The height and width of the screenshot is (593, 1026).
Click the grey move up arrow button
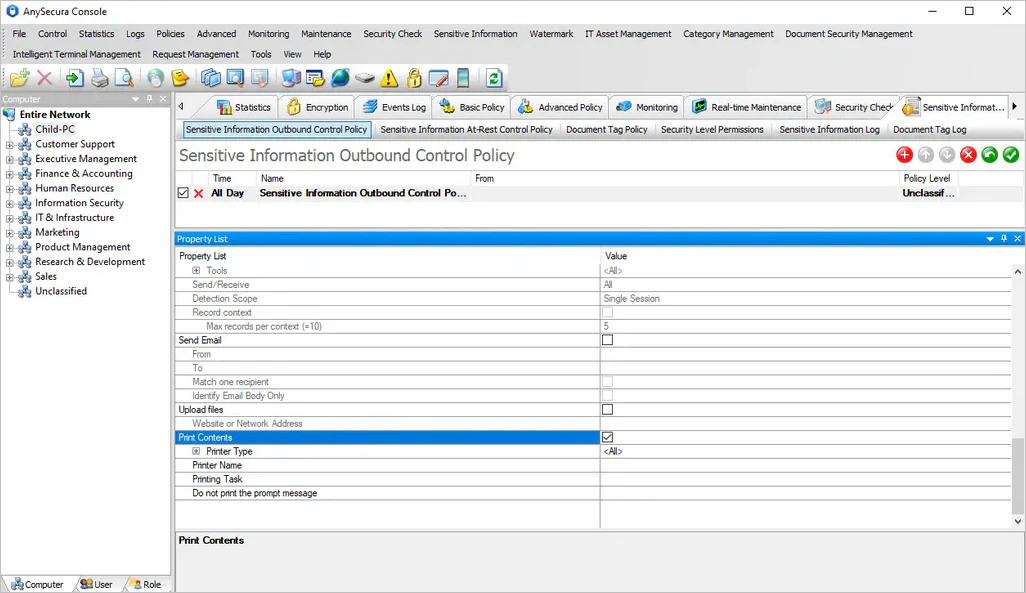tap(926, 155)
